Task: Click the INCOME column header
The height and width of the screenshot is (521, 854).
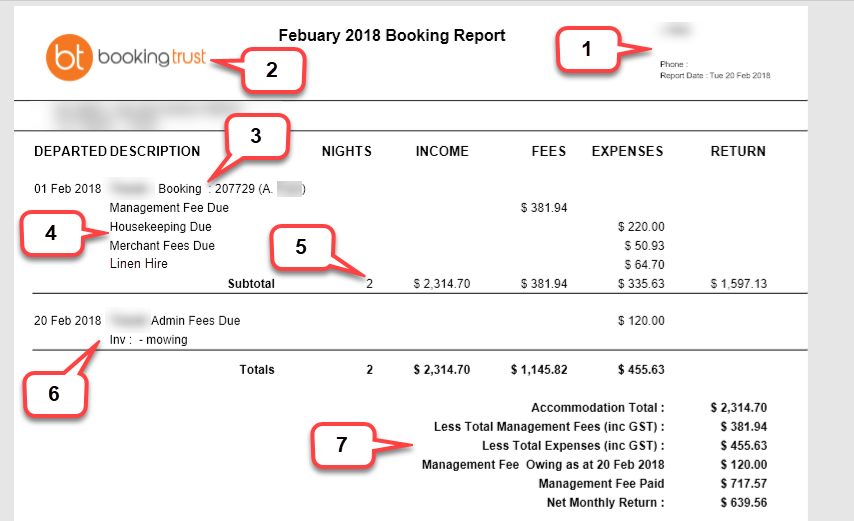Action: tap(442, 152)
